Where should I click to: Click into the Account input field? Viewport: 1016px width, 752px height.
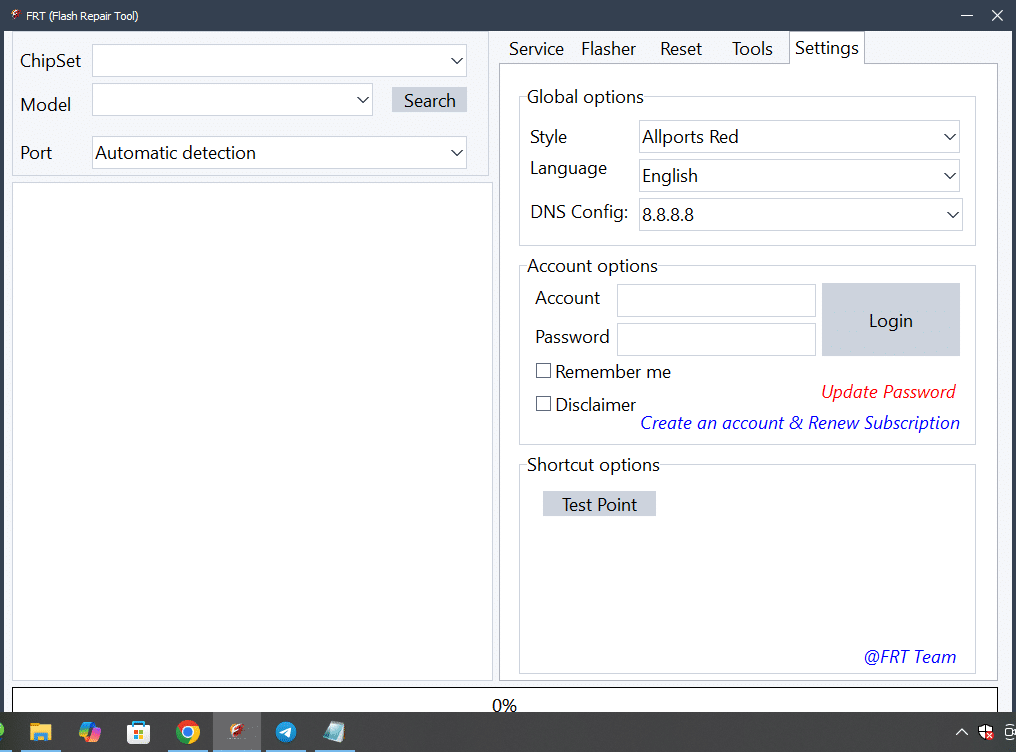point(716,300)
